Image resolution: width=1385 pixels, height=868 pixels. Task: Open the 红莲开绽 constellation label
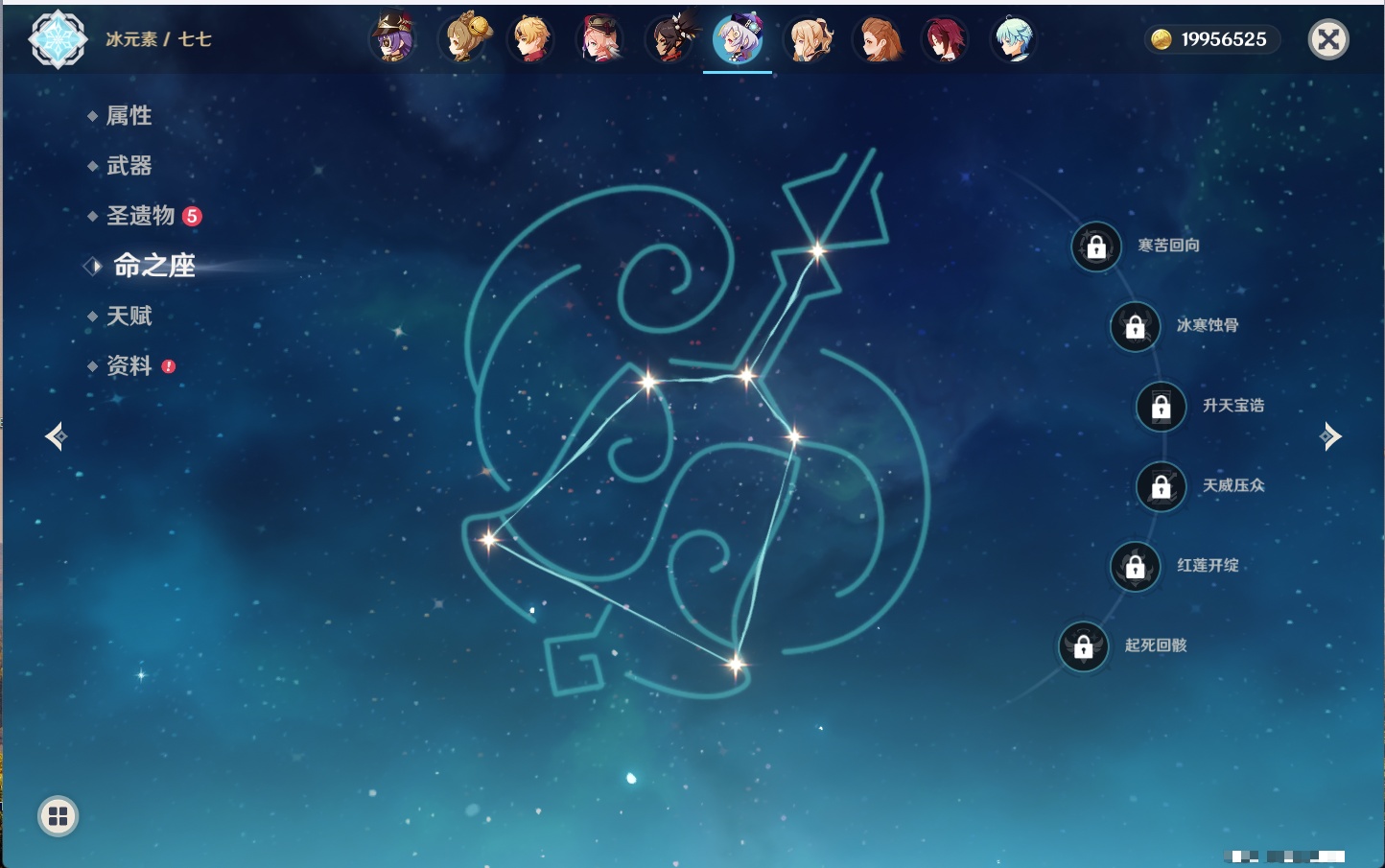click(x=1208, y=565)
